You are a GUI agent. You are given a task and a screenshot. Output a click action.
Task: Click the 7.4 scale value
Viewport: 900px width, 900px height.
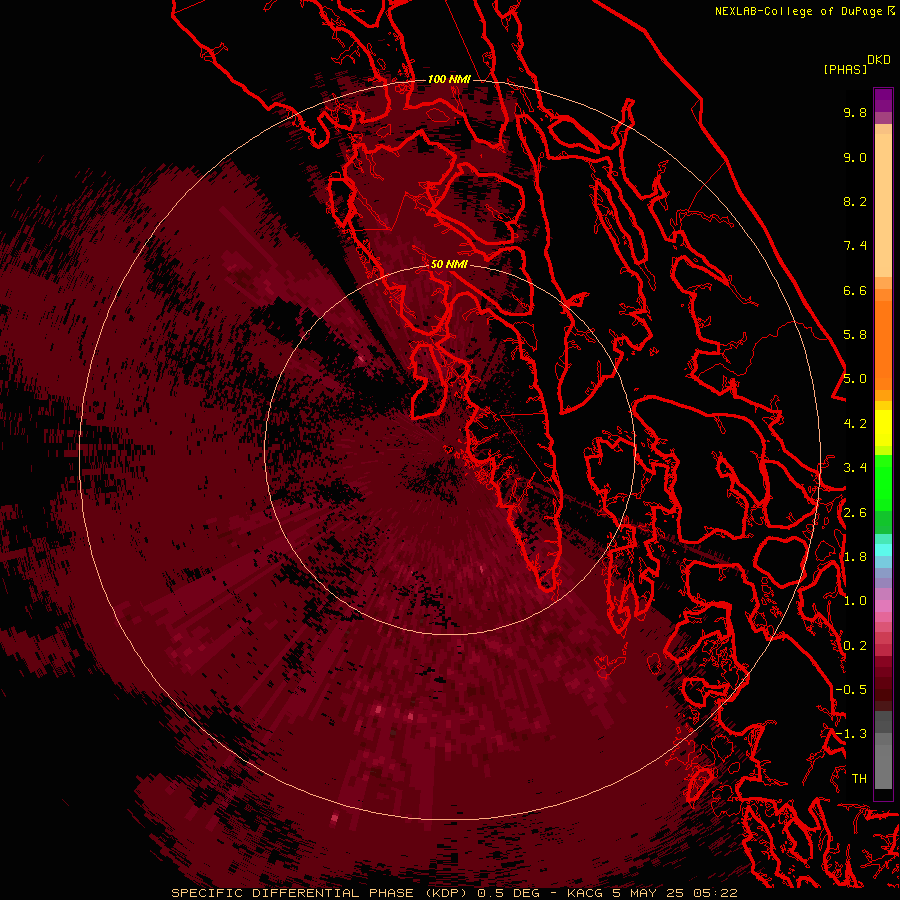(855, 246)
